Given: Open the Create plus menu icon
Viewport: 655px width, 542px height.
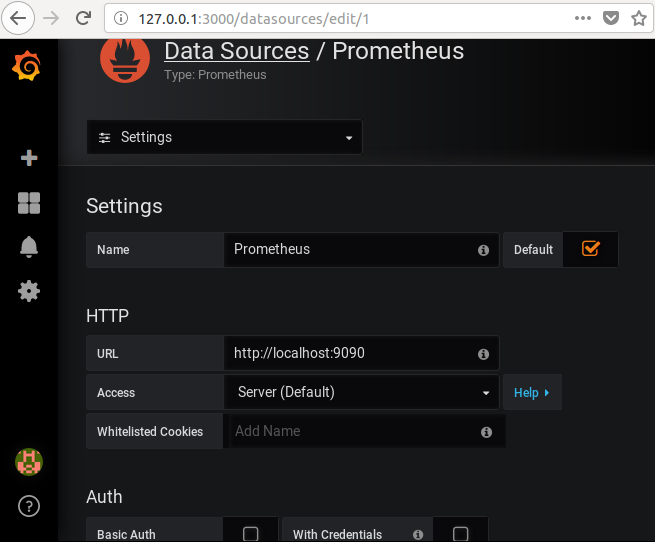Looking at the screenshot, I should pyautogui.click(x=29, y=158).
